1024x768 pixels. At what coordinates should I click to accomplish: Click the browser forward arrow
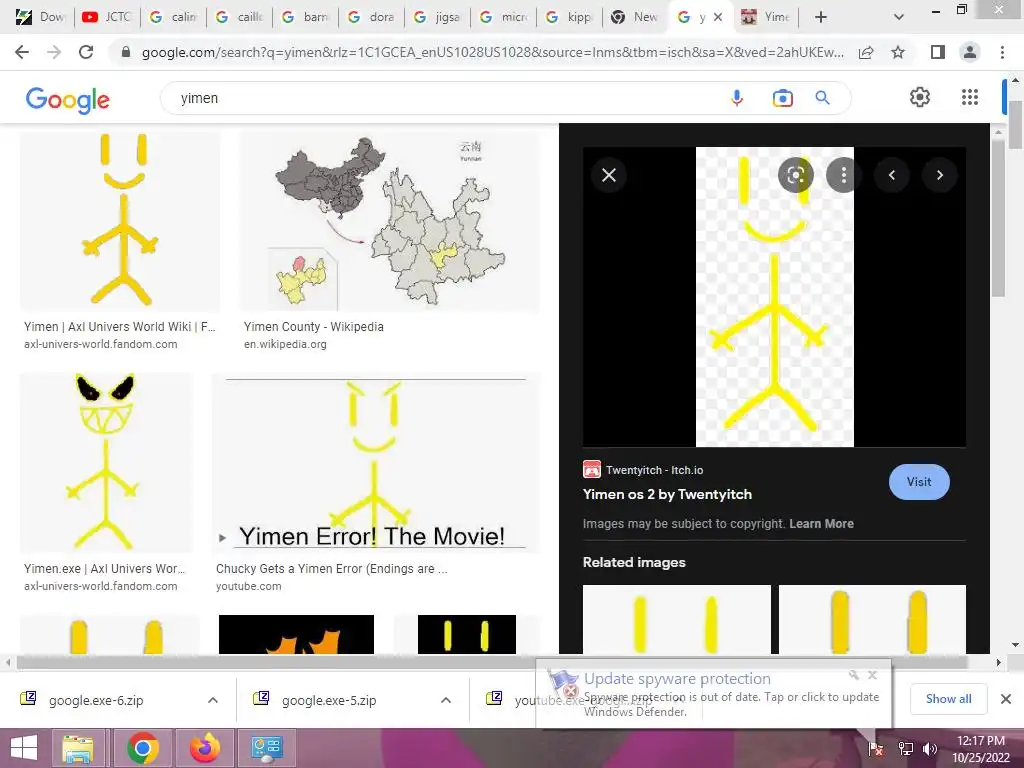click(54, 52)
